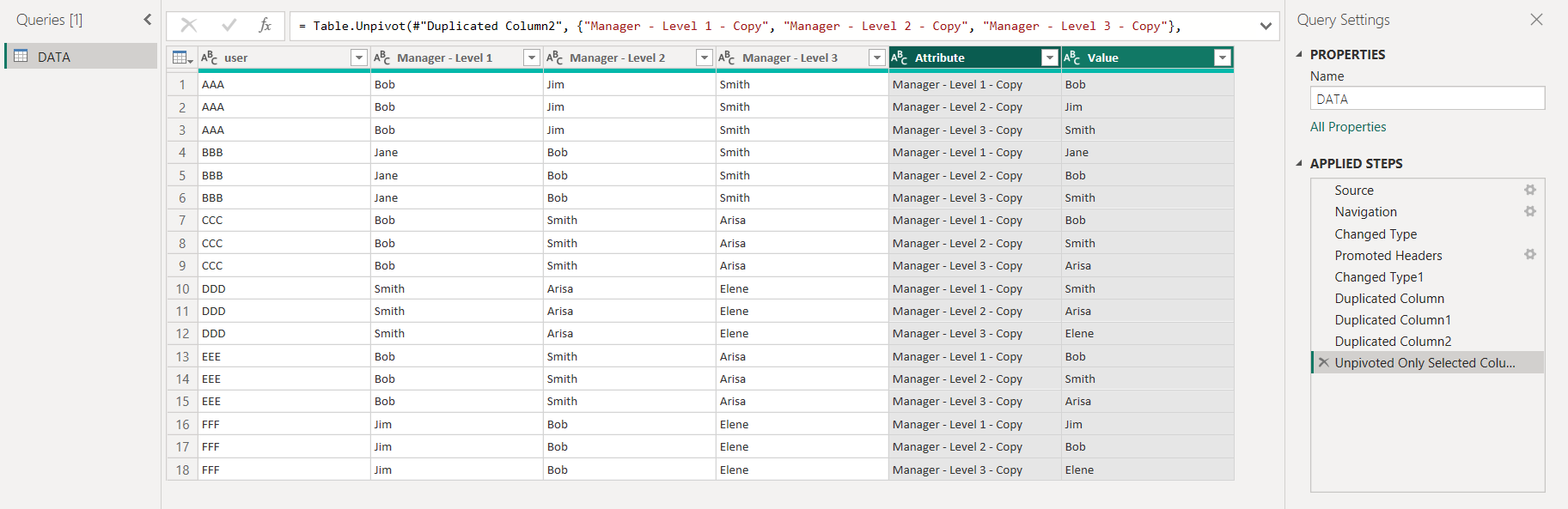Image resolution: width=1568 pixels, height=509 pixels.
Task: Open settings gear for Navigation step
Action: 1530,211
